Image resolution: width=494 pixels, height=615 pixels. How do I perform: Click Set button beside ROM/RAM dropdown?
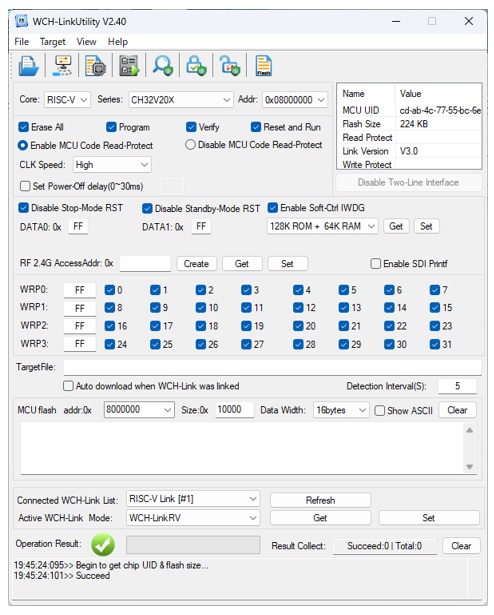[x=426, y=226]
